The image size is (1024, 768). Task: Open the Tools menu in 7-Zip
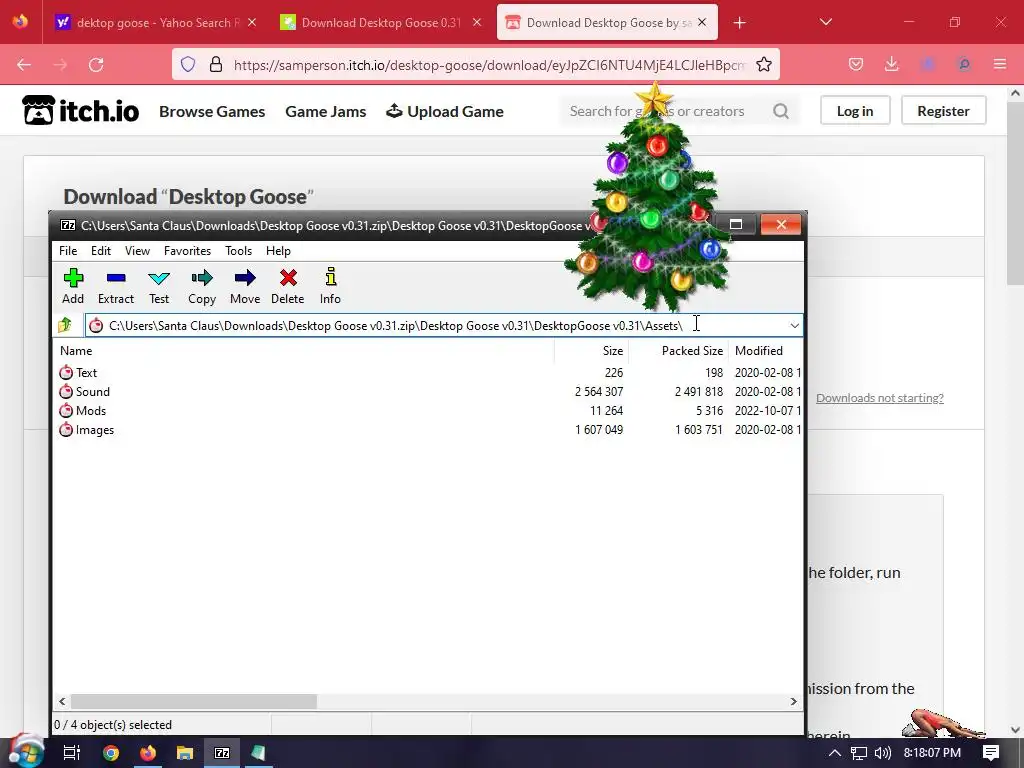coord(238,251)
